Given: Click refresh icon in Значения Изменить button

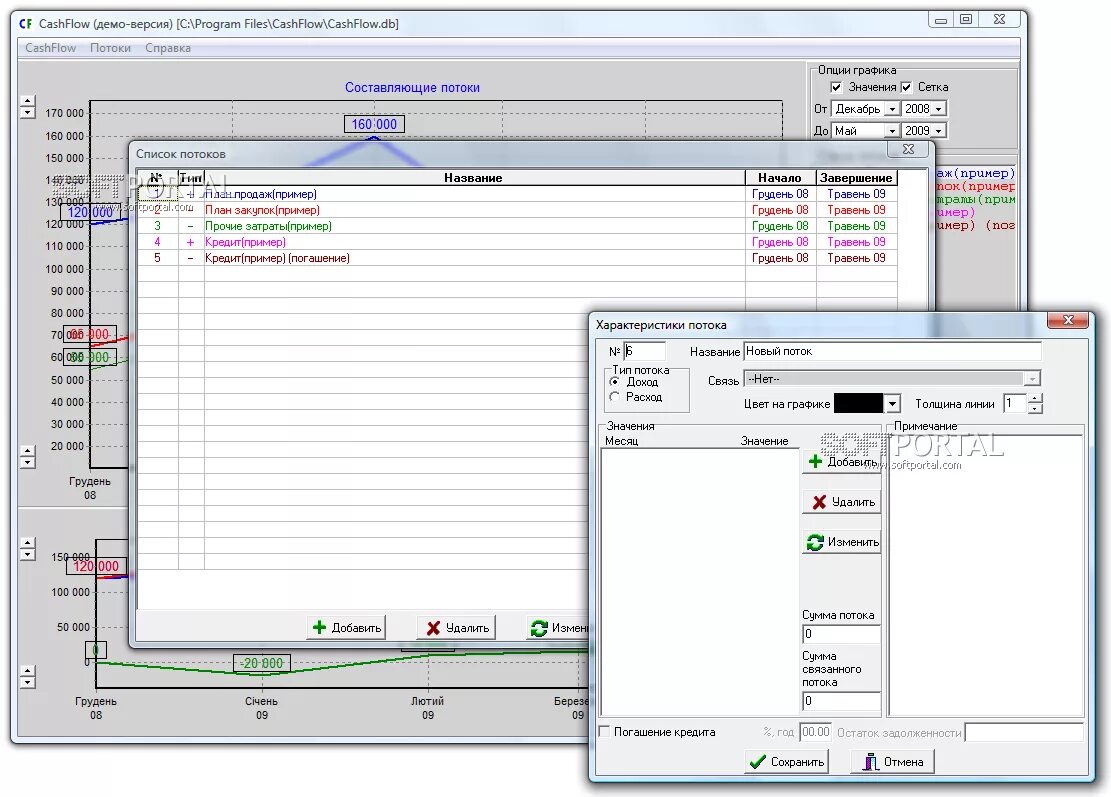Looking at the screenshot, I should 815,542.
